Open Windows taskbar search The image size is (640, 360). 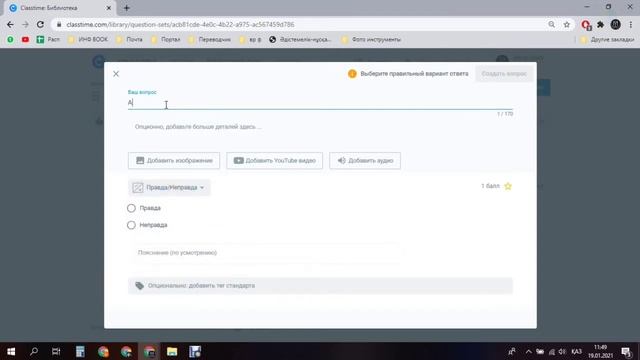(x=34, y=351)
